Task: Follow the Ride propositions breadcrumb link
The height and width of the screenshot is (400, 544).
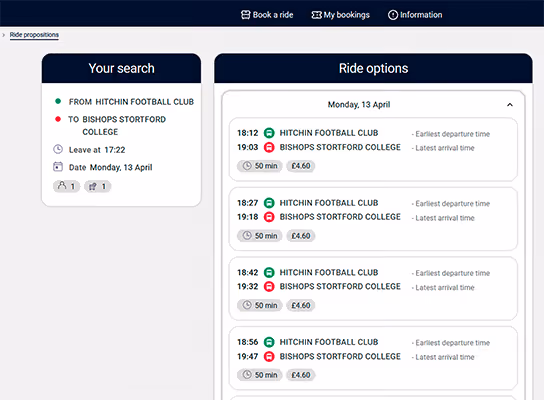Action: [34, 35]
